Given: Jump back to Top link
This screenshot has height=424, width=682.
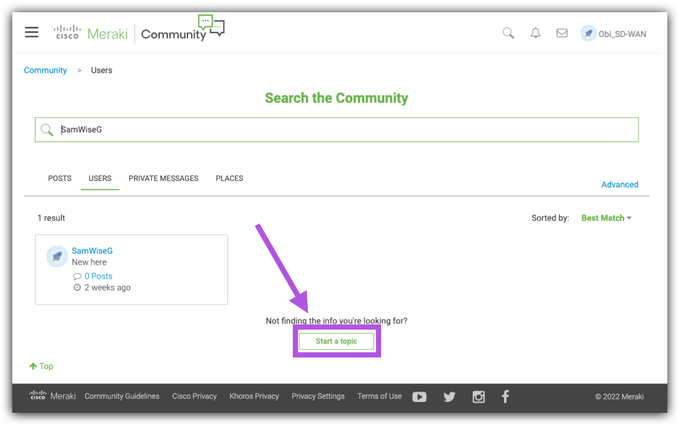Looking at the screenshot, I should [x=42, y=367].
